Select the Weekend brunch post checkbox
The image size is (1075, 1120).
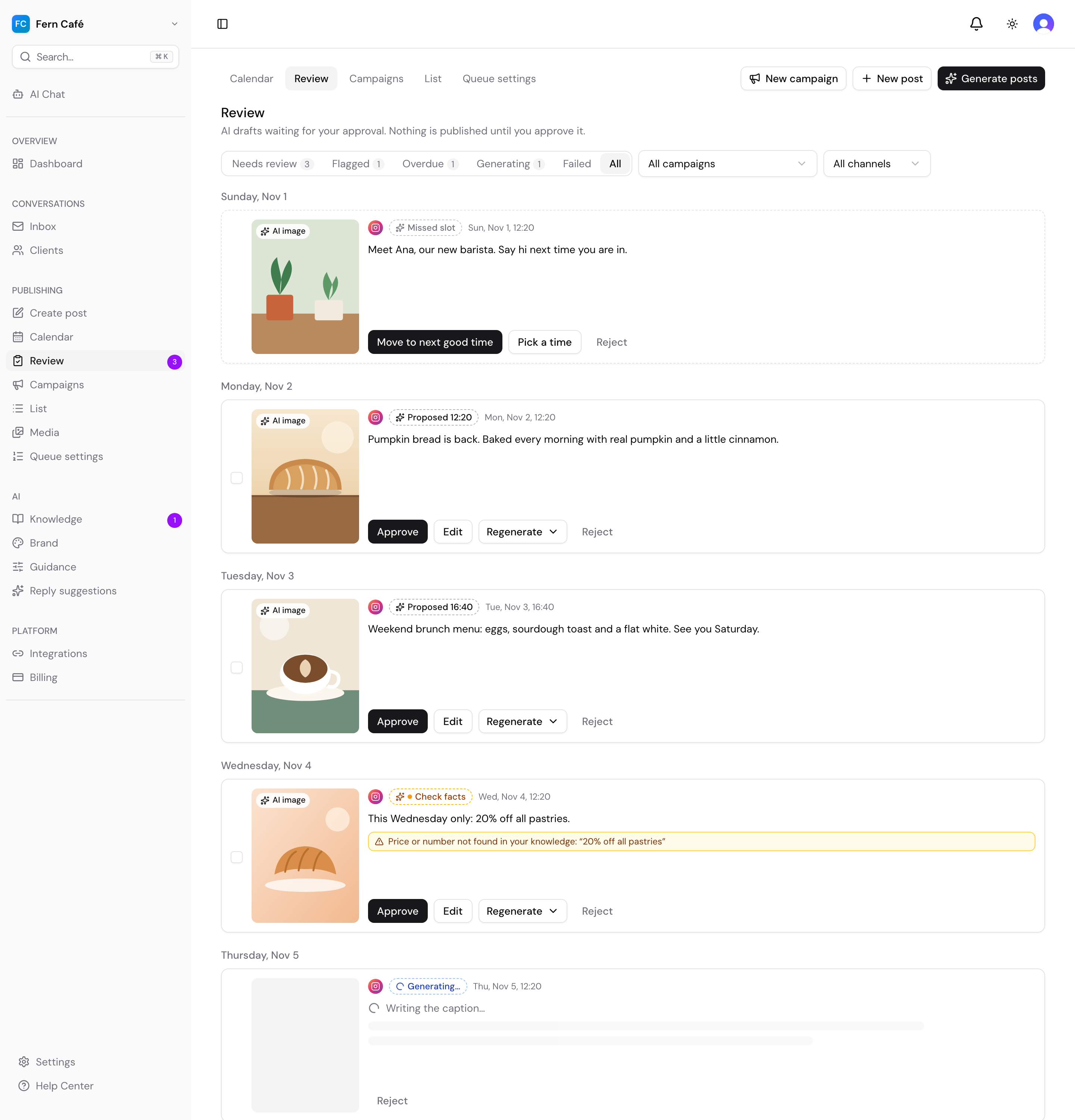pos(237,668)
